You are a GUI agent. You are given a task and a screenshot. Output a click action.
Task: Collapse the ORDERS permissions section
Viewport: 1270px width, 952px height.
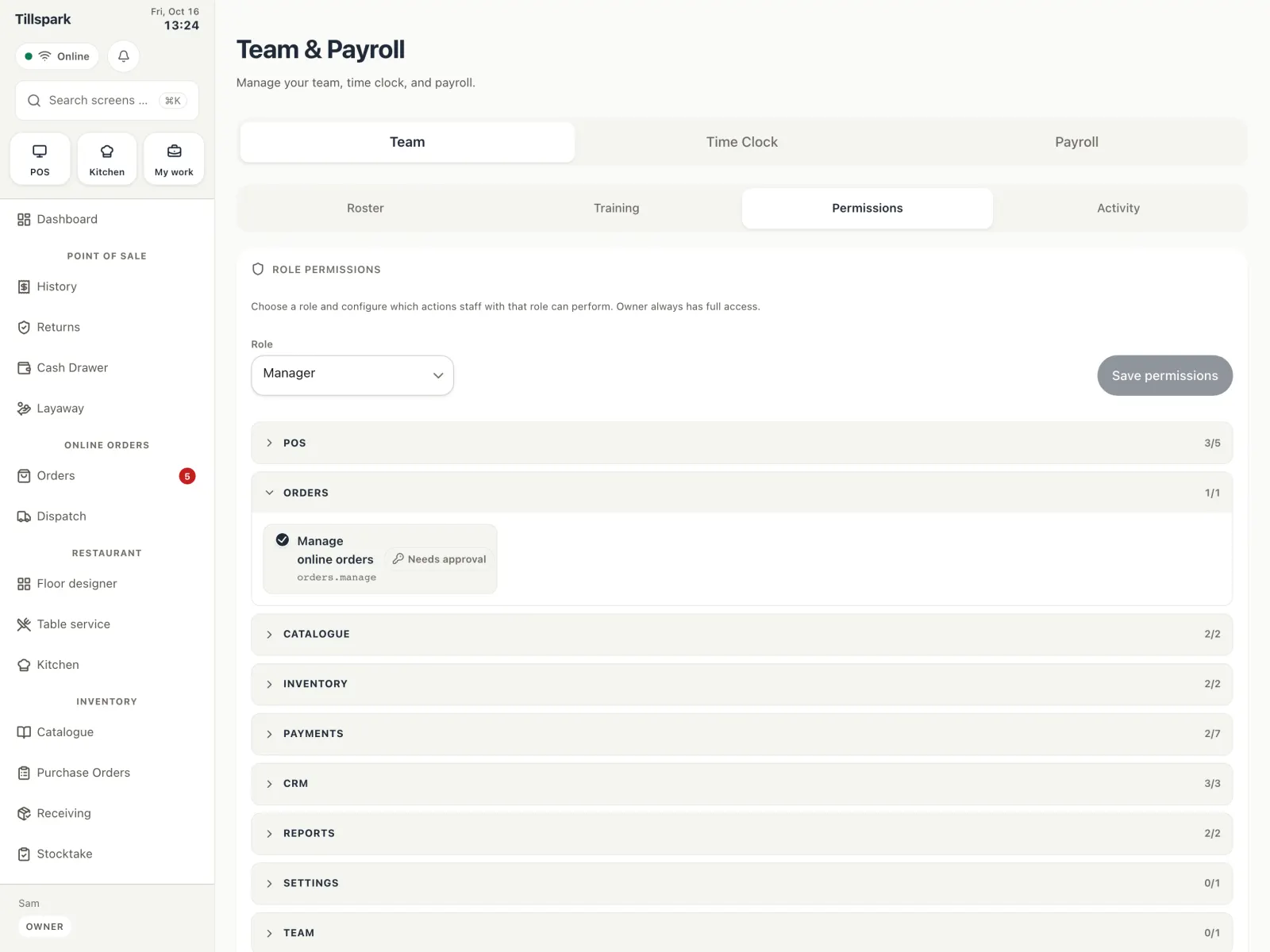742,493
